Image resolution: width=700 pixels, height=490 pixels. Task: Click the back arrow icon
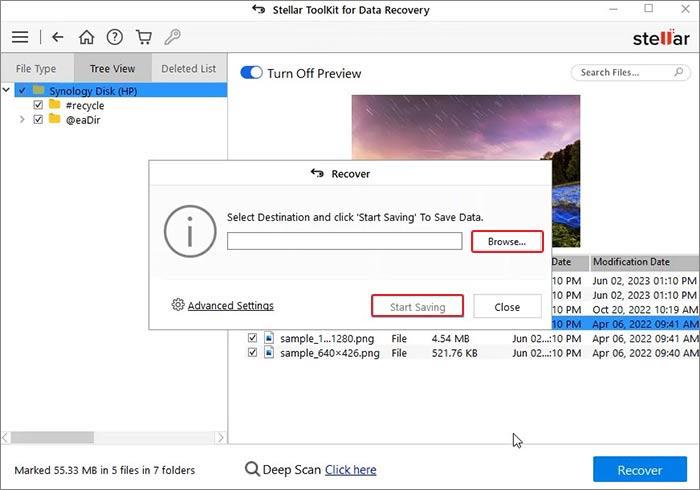58,37
